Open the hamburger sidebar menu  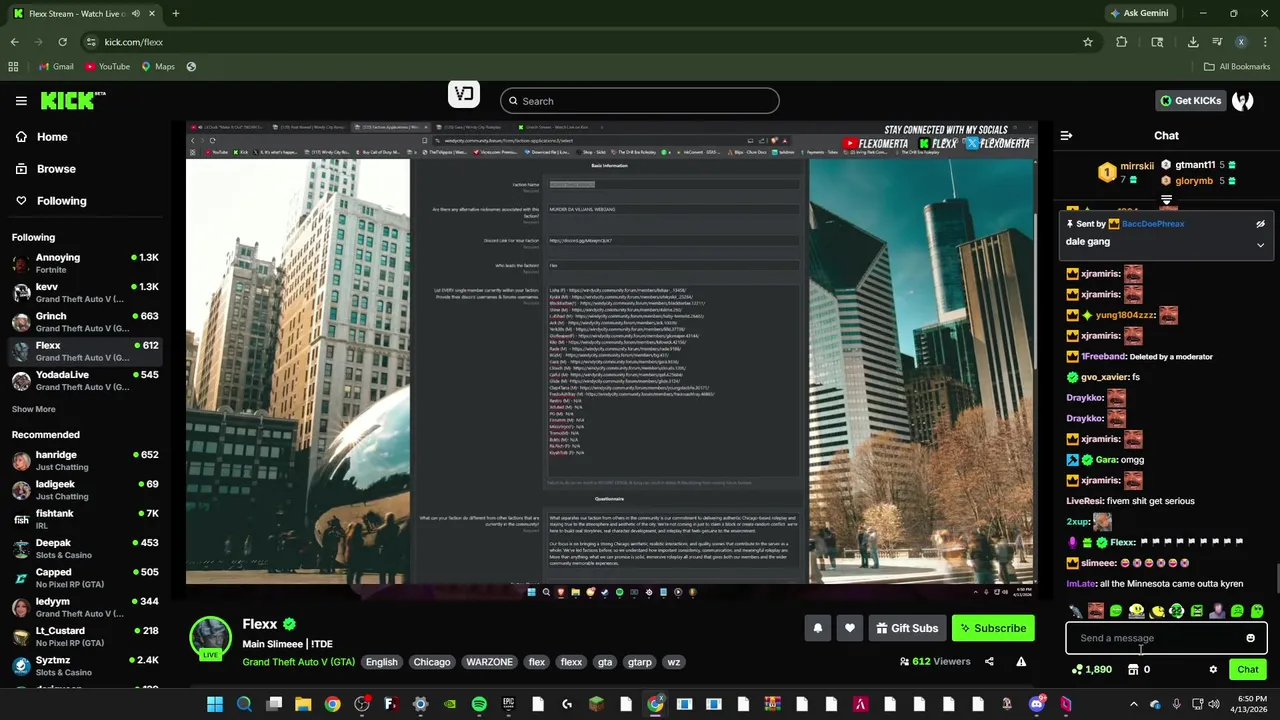[21, 101]
